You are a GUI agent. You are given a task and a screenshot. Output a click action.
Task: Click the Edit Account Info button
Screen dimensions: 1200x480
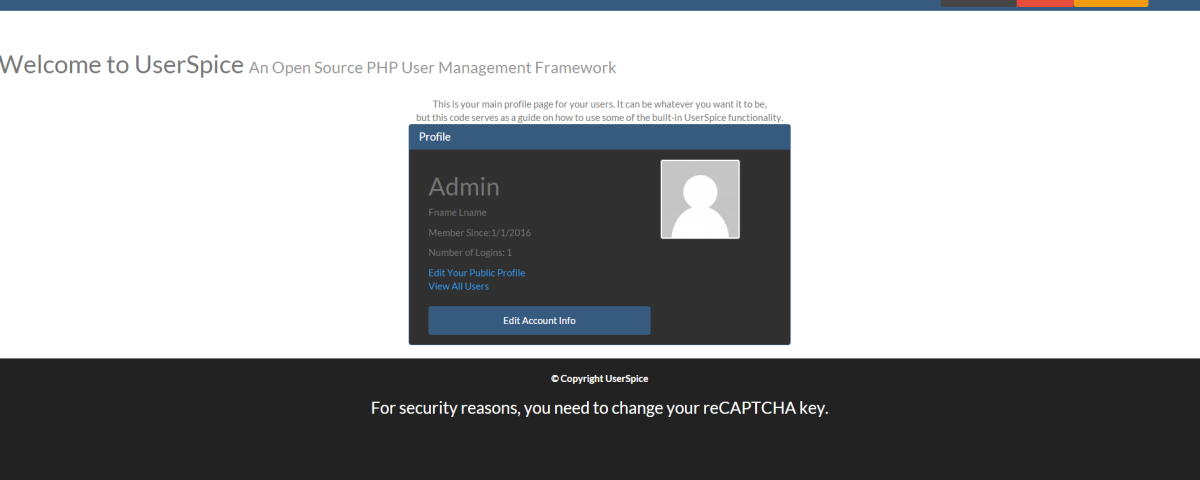pyautogui.click(x=539, y=320)
